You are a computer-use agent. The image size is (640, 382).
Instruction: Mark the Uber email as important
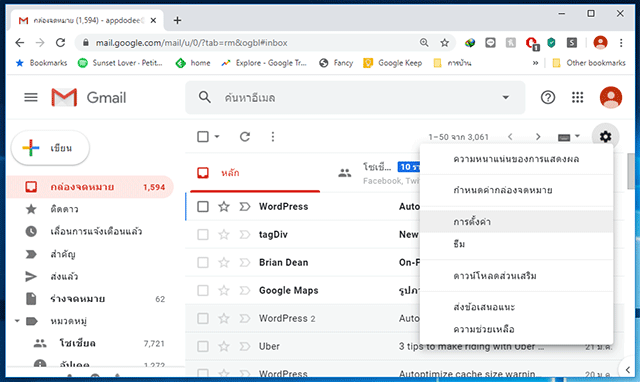pyautogui.click(x=244, y=346)
